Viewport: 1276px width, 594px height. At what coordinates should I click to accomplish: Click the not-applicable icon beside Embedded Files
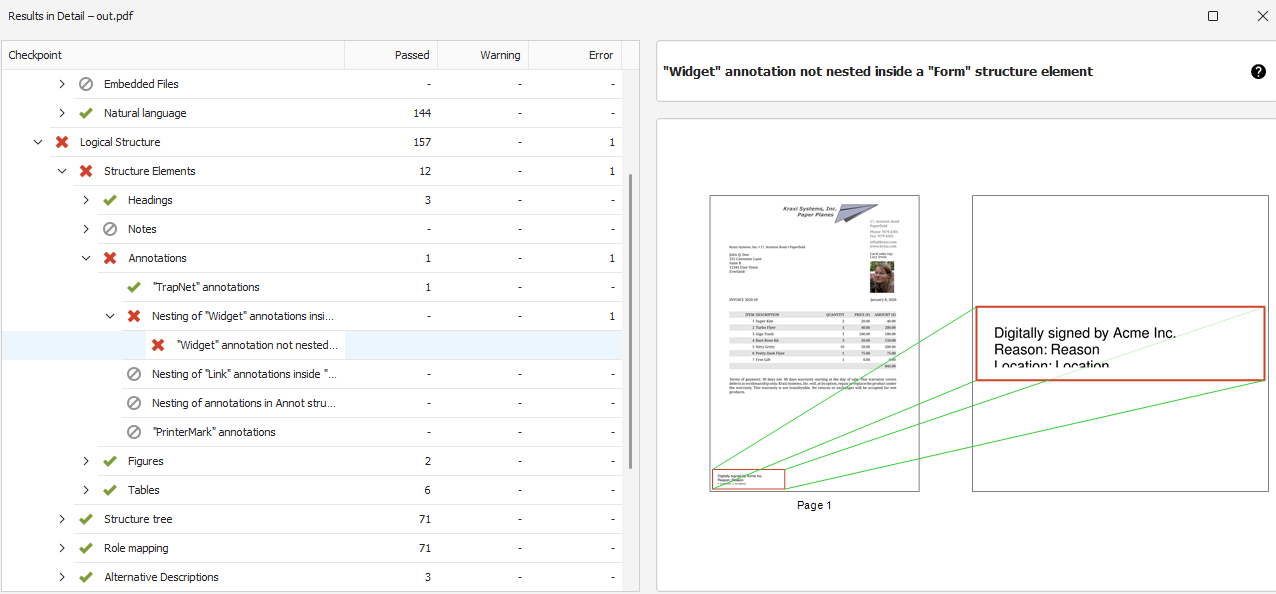click(x=86, y=84)
